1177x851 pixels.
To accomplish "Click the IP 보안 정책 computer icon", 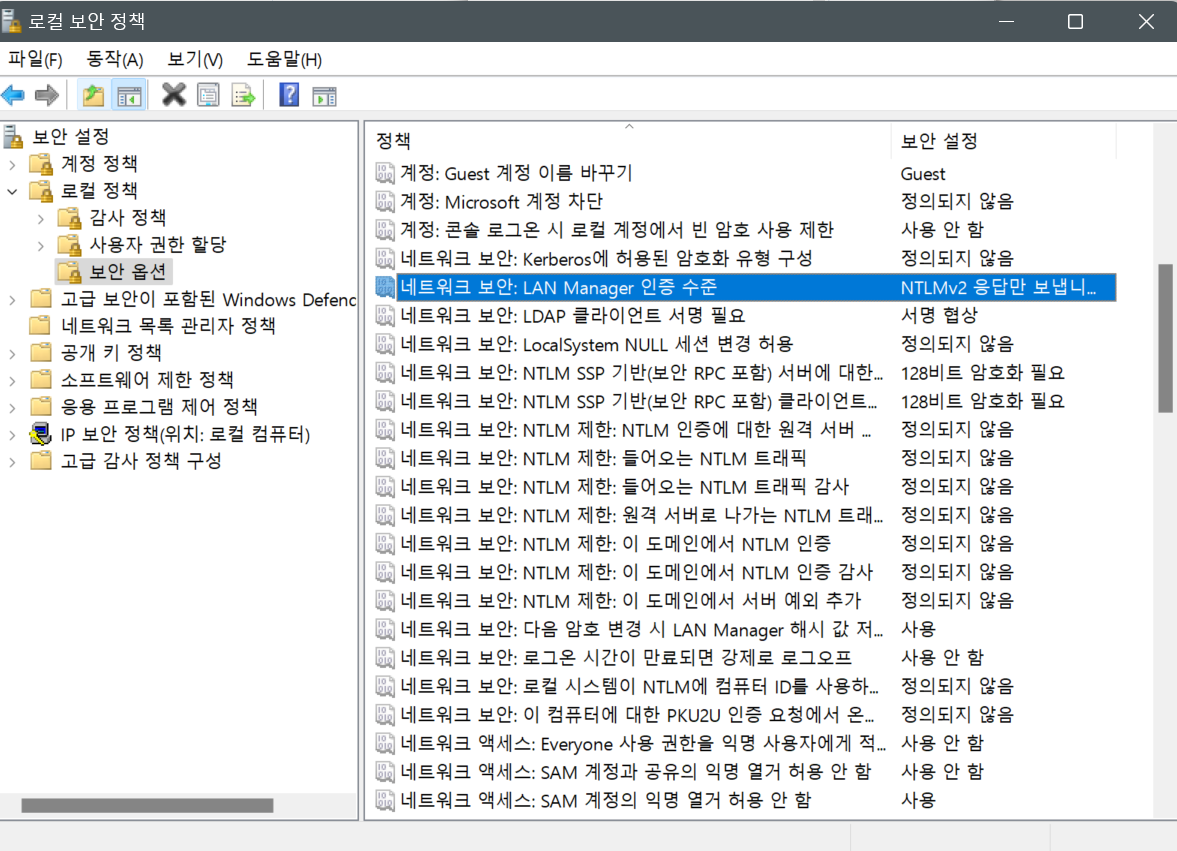I will click(41, 434).
